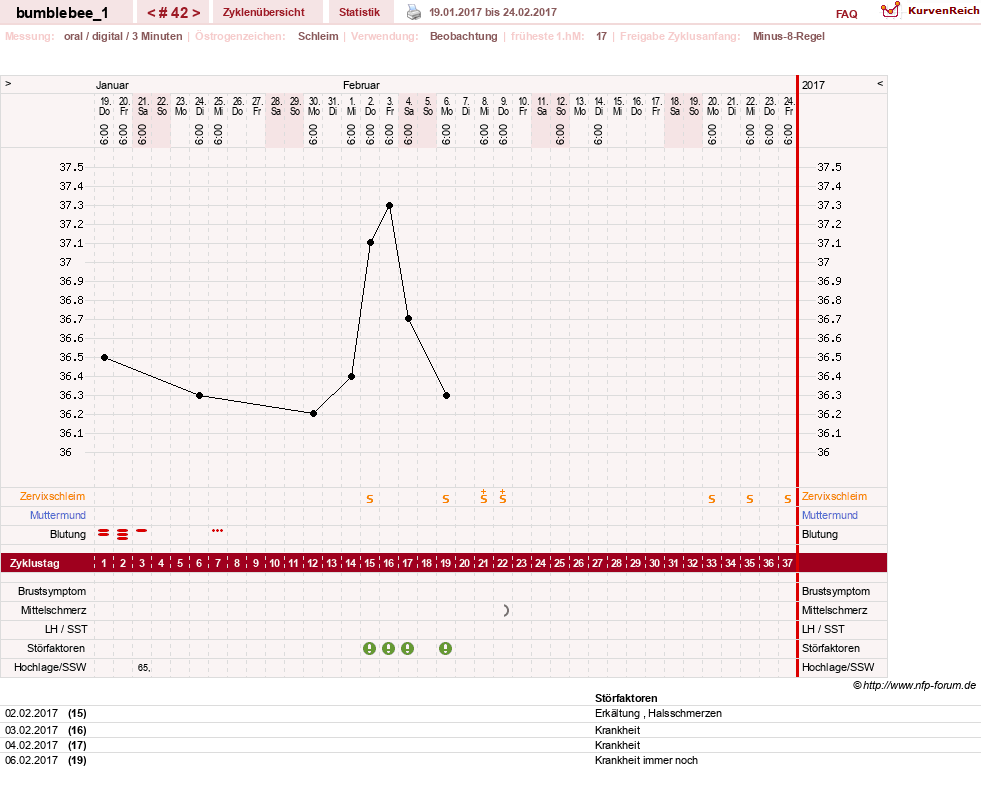The height and width of the screenshot is (797, 981).
Task: Click the date range 19.01.2017 bis 24.02.2017
Action: click(x=492, y=12)
